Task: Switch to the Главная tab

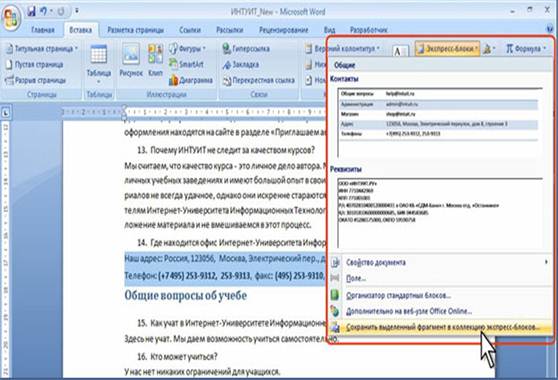Action: click(x=43, y=30)
